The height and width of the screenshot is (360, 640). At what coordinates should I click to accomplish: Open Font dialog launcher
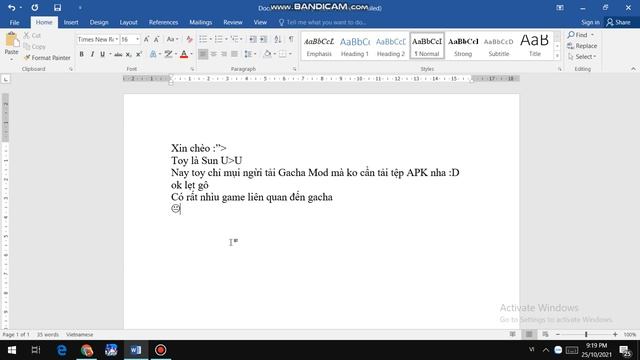coord(192,69)
